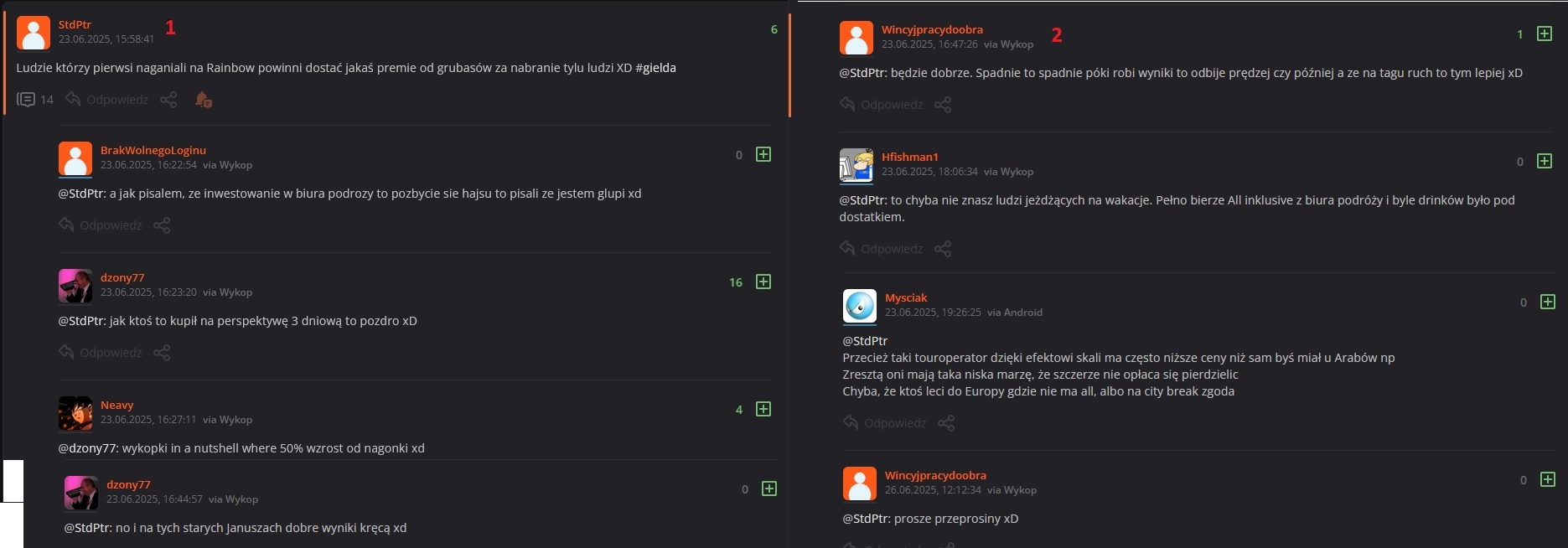Open the 14 comments counter icon
The height and width of the screenshot is (548, 1568).
point(26,100)
